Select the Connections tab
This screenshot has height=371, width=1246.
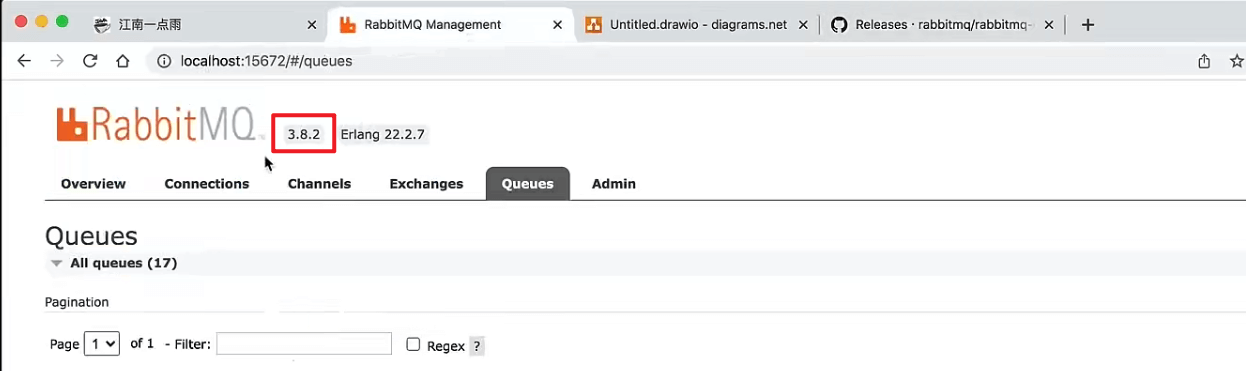[207, 184]
